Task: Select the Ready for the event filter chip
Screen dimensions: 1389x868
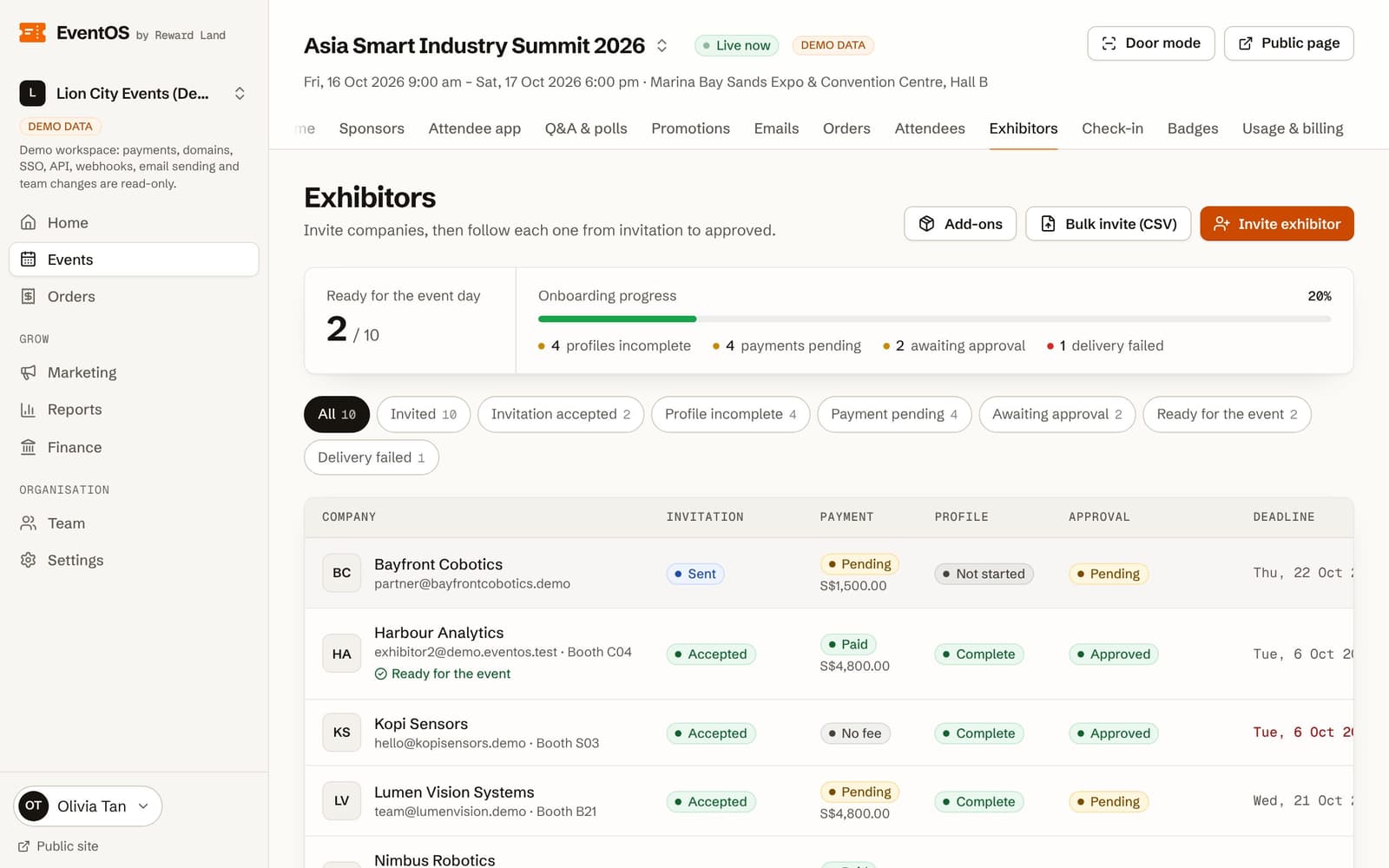Action: tap(1227, 415)
